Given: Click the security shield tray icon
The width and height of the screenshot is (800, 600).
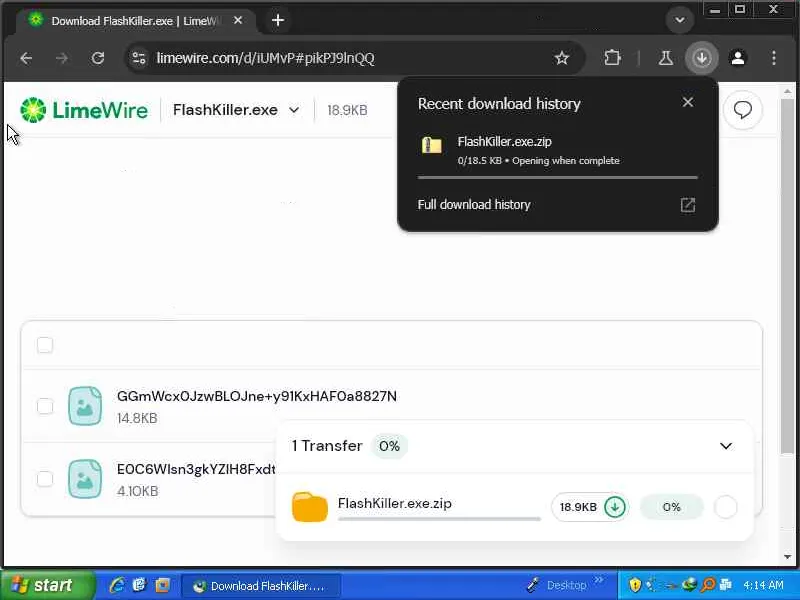Looking at the screenshot, I should click(635, 585).
